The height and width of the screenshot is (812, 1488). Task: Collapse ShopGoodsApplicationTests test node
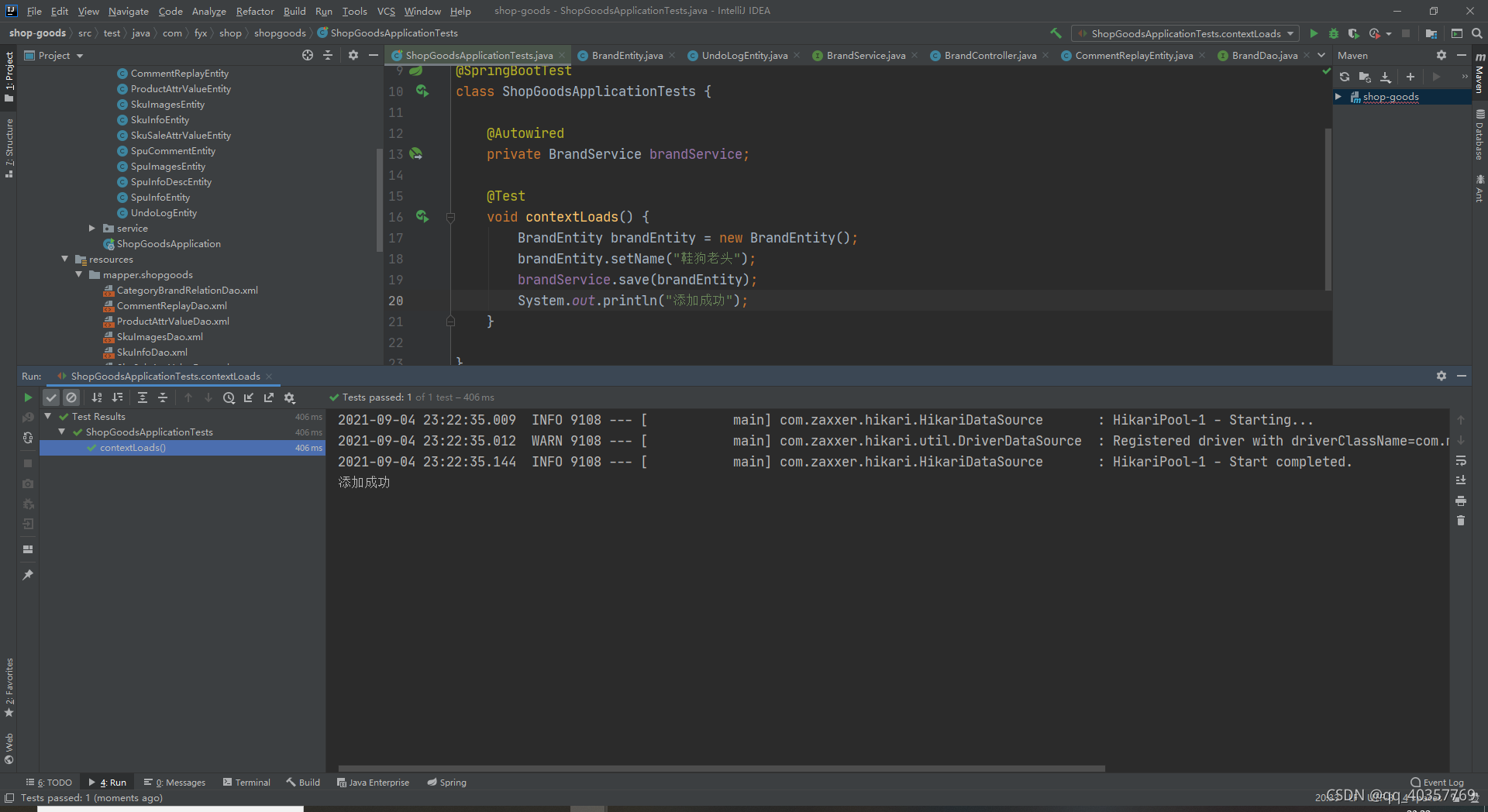(62, 432)
